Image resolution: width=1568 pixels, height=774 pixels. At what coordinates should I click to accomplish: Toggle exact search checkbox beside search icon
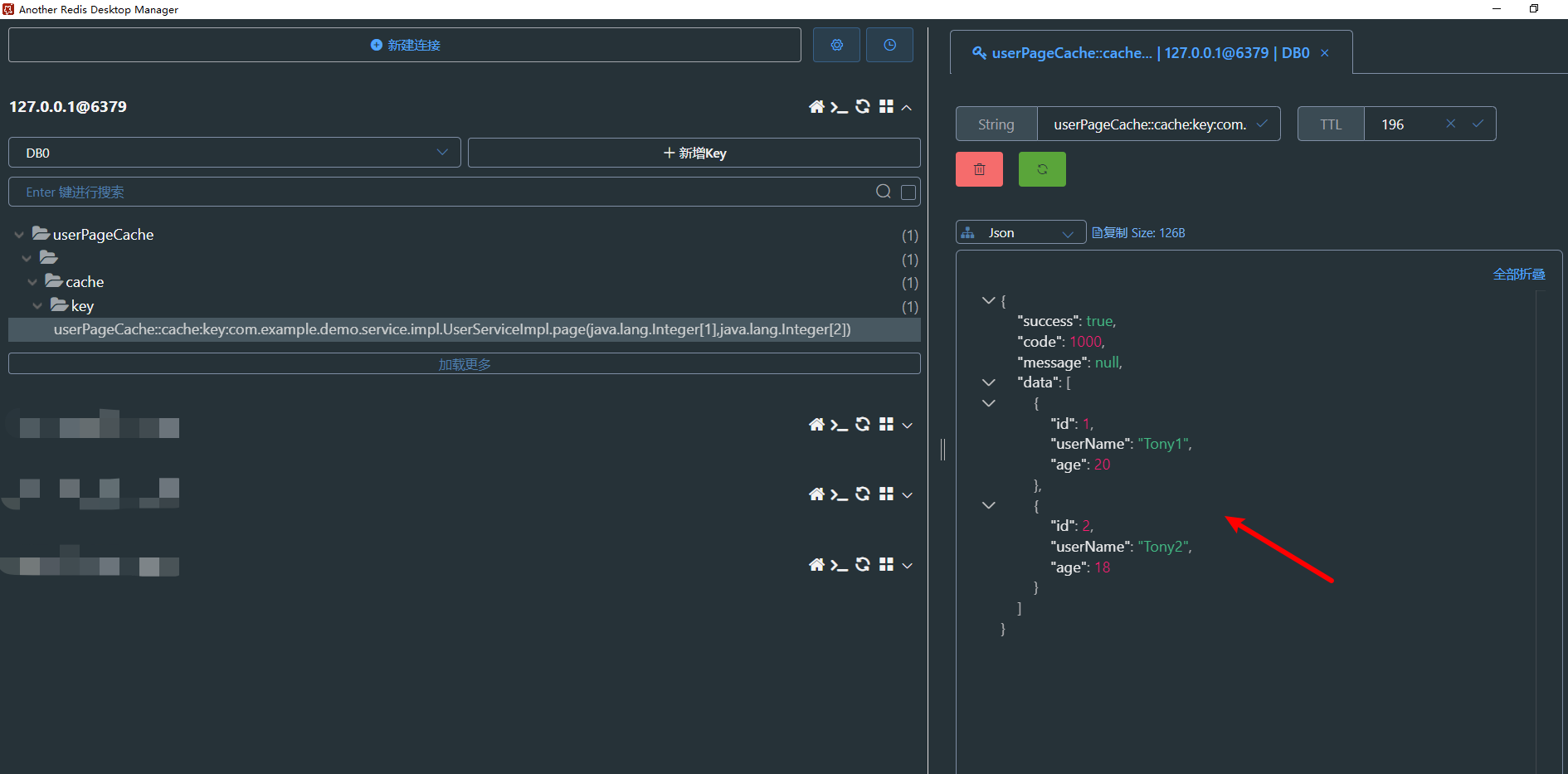pos(908,192)
